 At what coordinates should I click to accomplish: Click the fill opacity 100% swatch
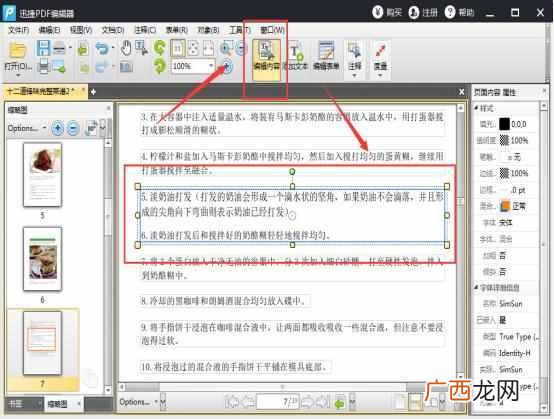click(x=504, y=140)
